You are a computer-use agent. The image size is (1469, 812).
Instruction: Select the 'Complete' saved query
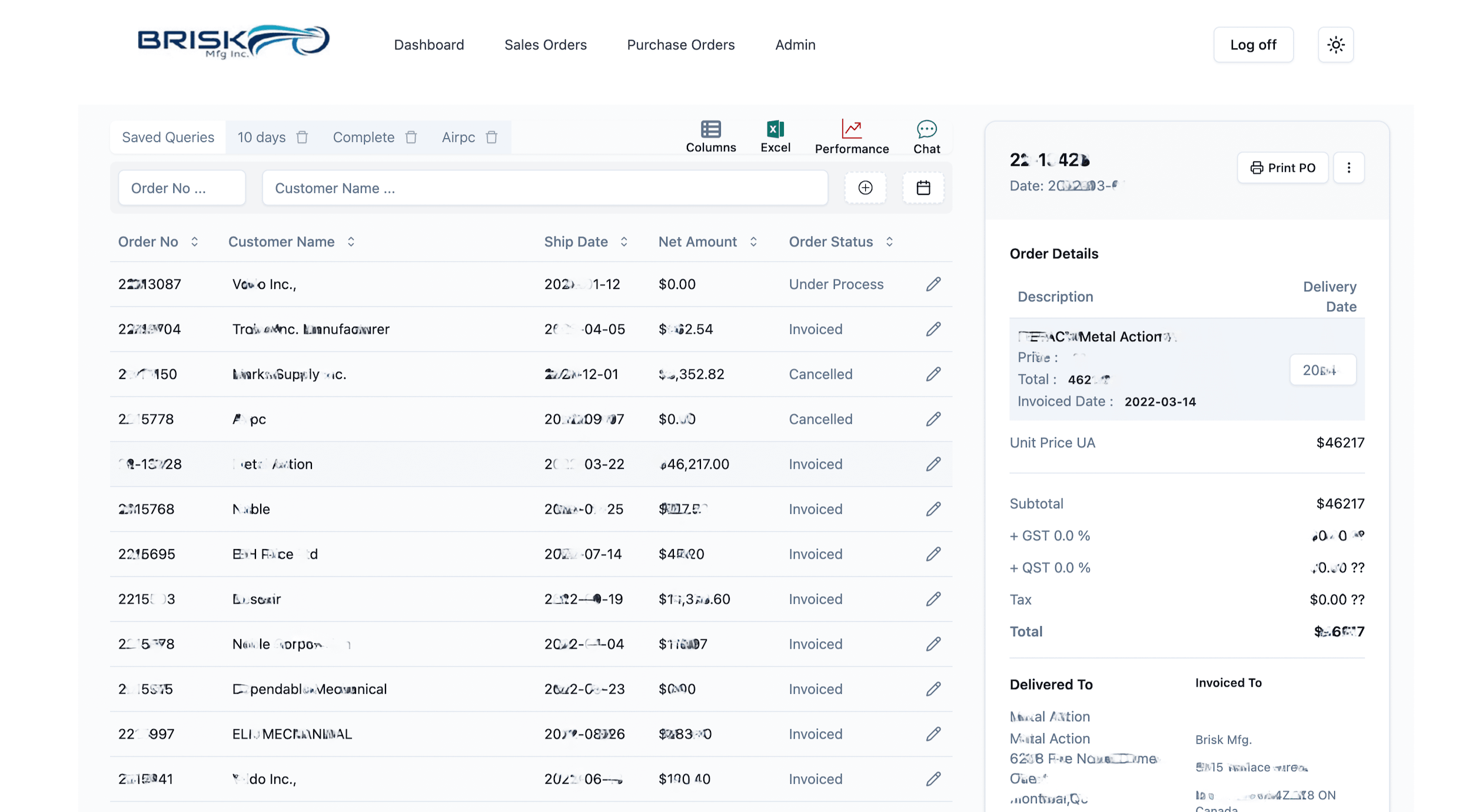[363, 137]
